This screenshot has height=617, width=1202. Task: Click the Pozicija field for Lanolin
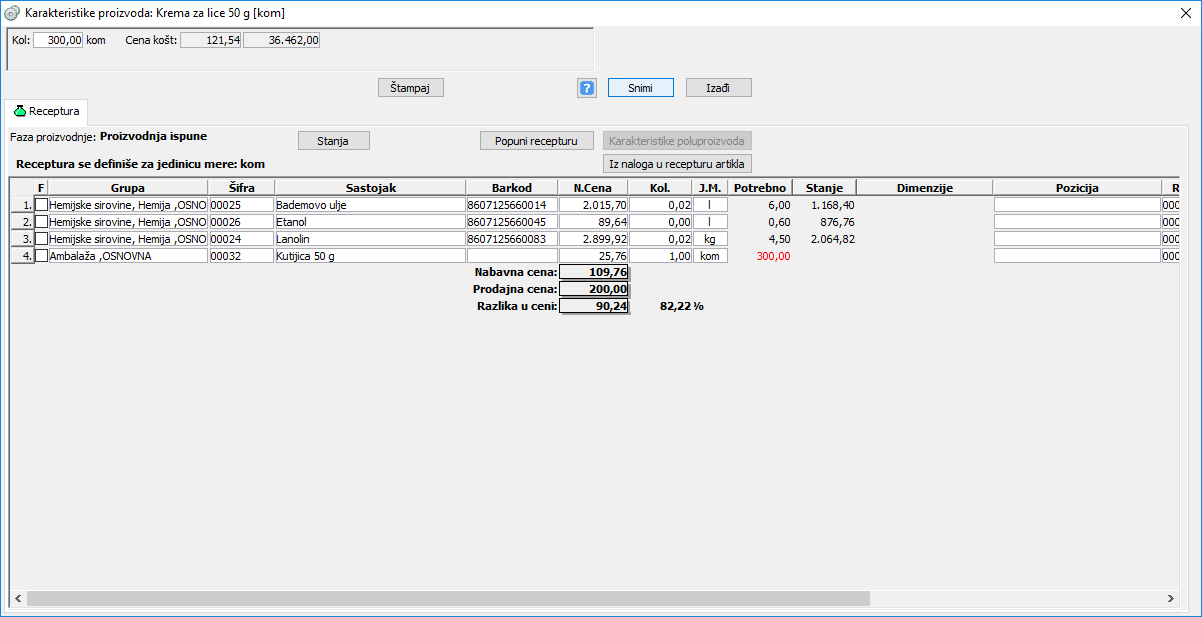pyautogui.click(x=1076, y=239)
